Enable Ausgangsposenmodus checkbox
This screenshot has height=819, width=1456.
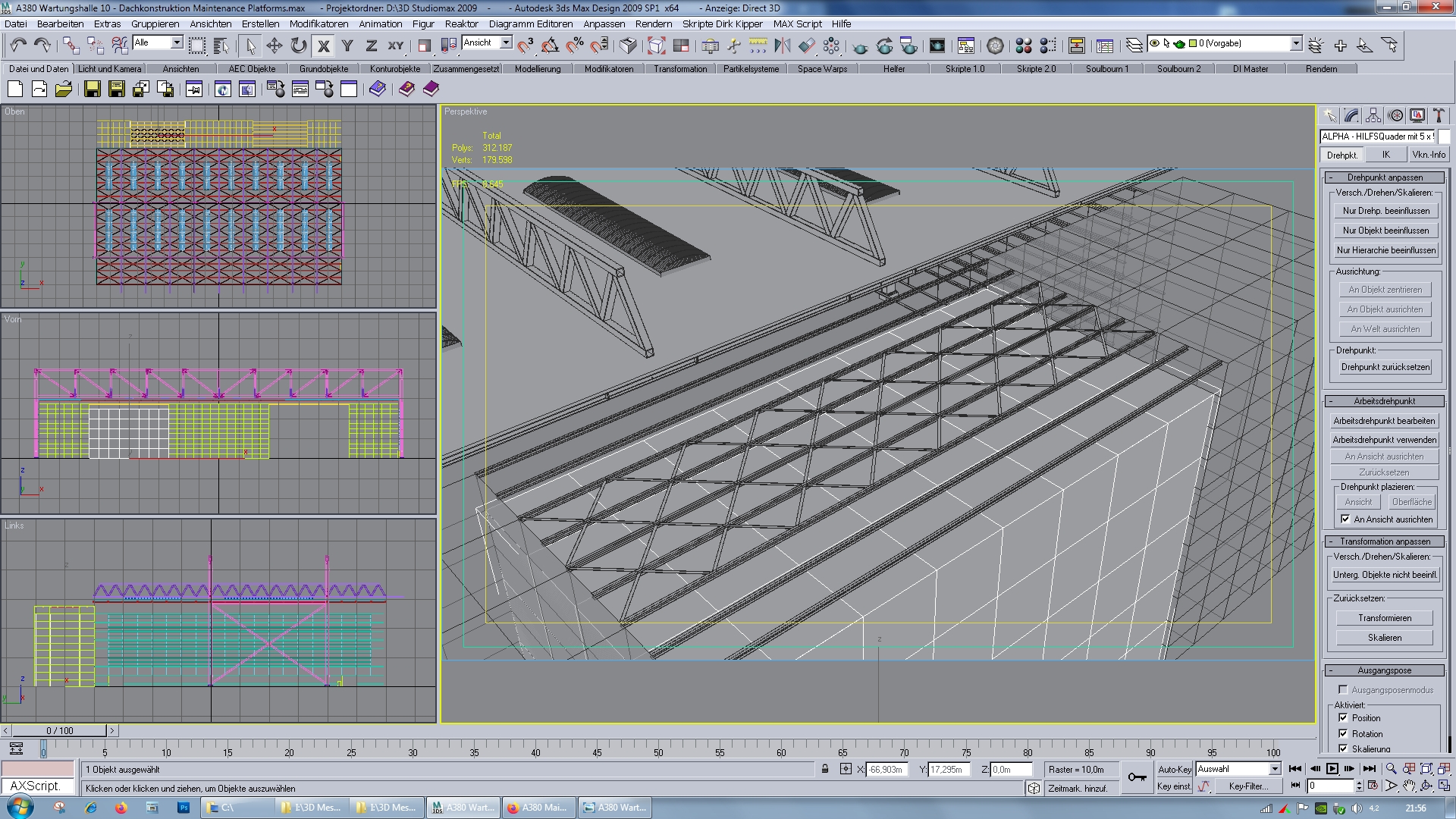click(1343, 689)
